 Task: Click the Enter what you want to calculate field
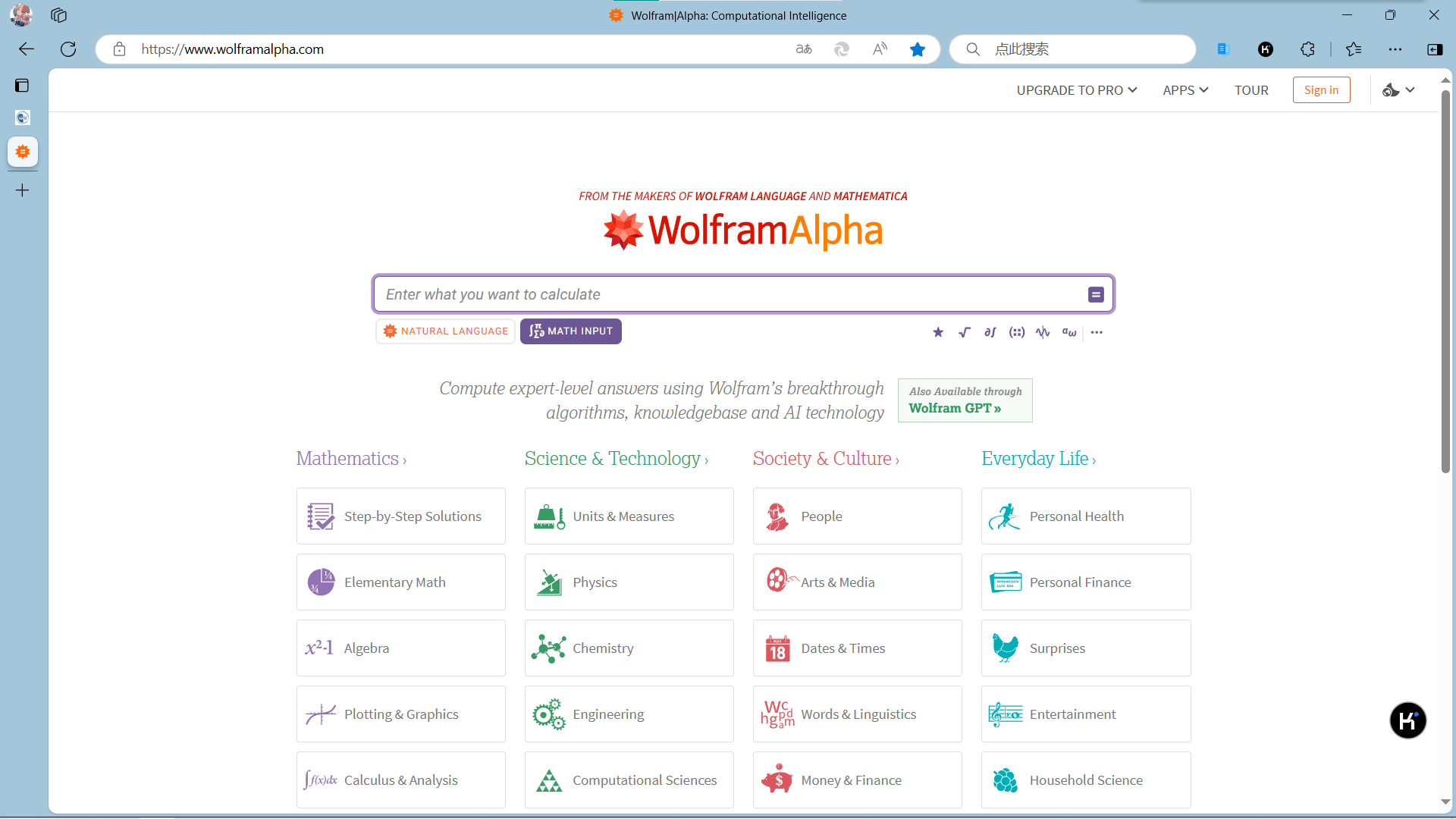(728, 294)
